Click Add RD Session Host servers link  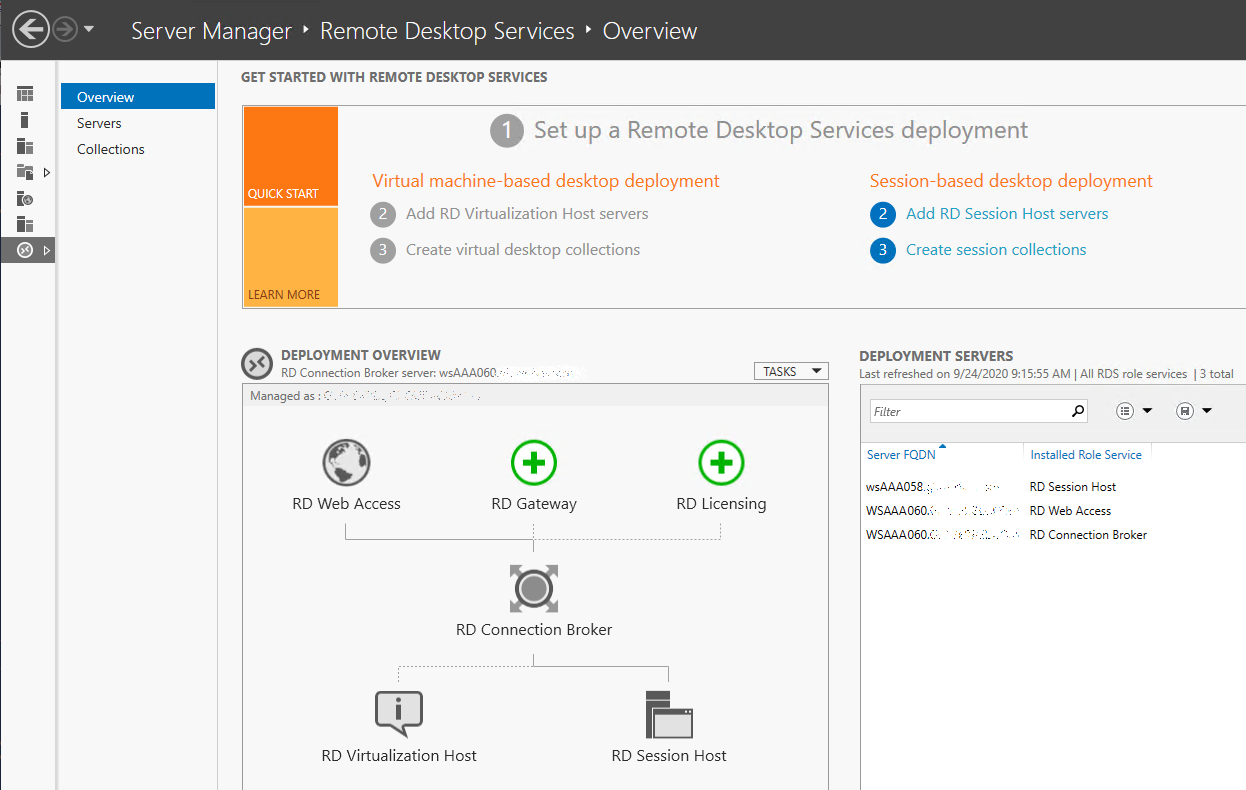(1007, 214)
